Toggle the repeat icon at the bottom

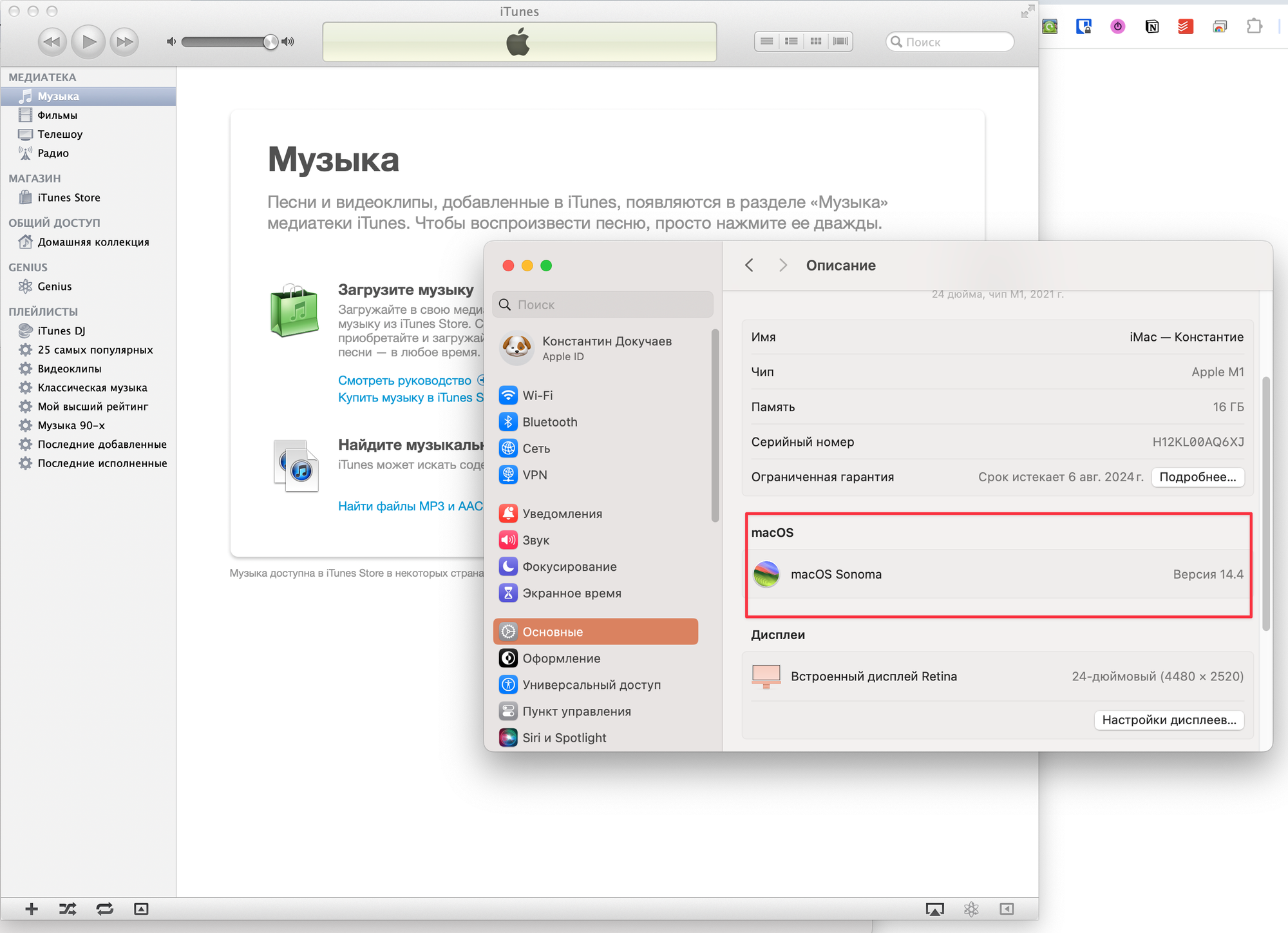(104, 909)
